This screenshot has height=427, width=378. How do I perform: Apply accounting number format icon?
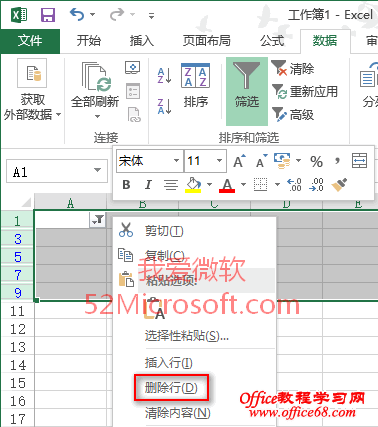coord(282,161)
